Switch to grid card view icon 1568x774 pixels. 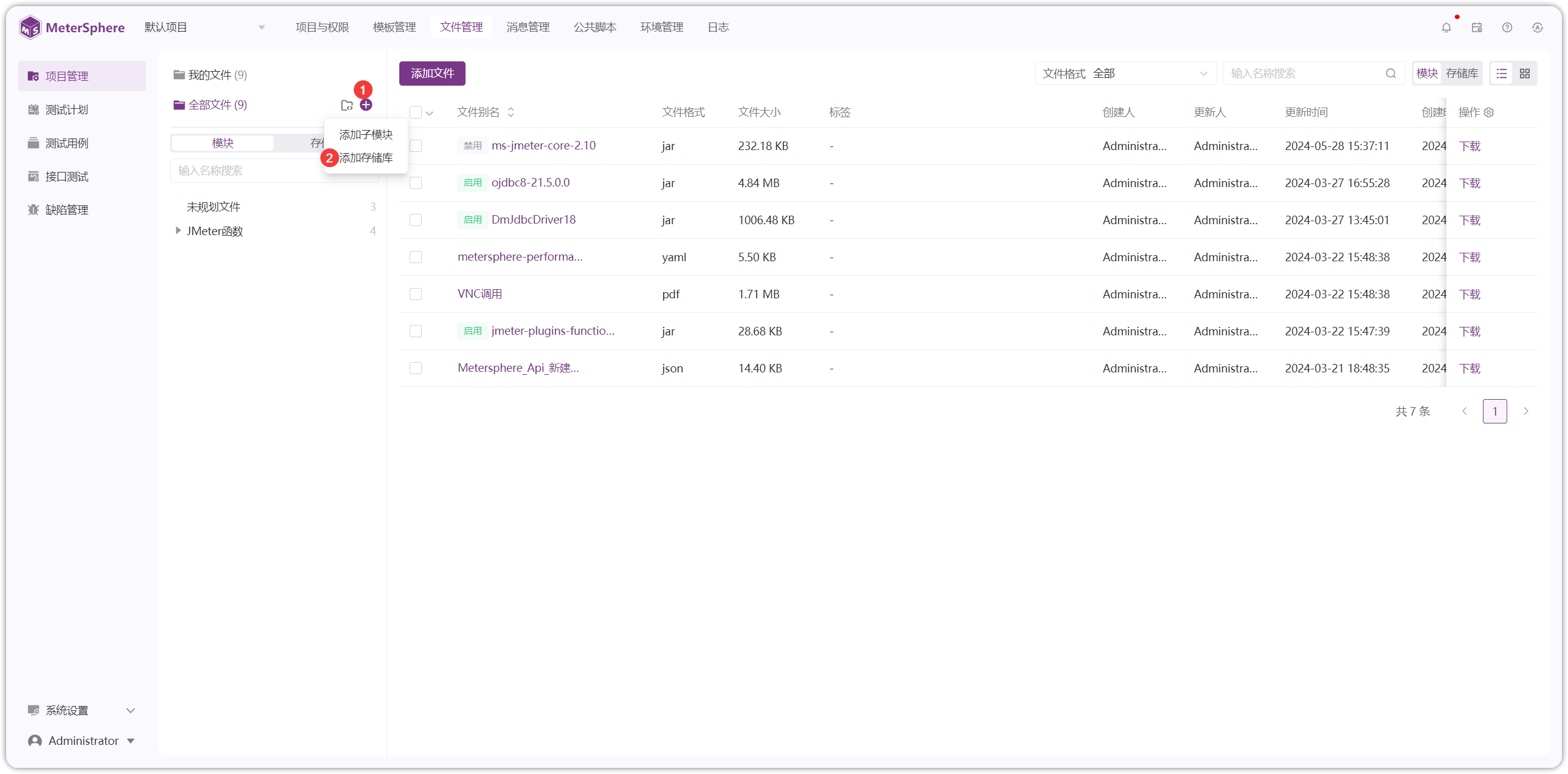tap(1525, 74)
